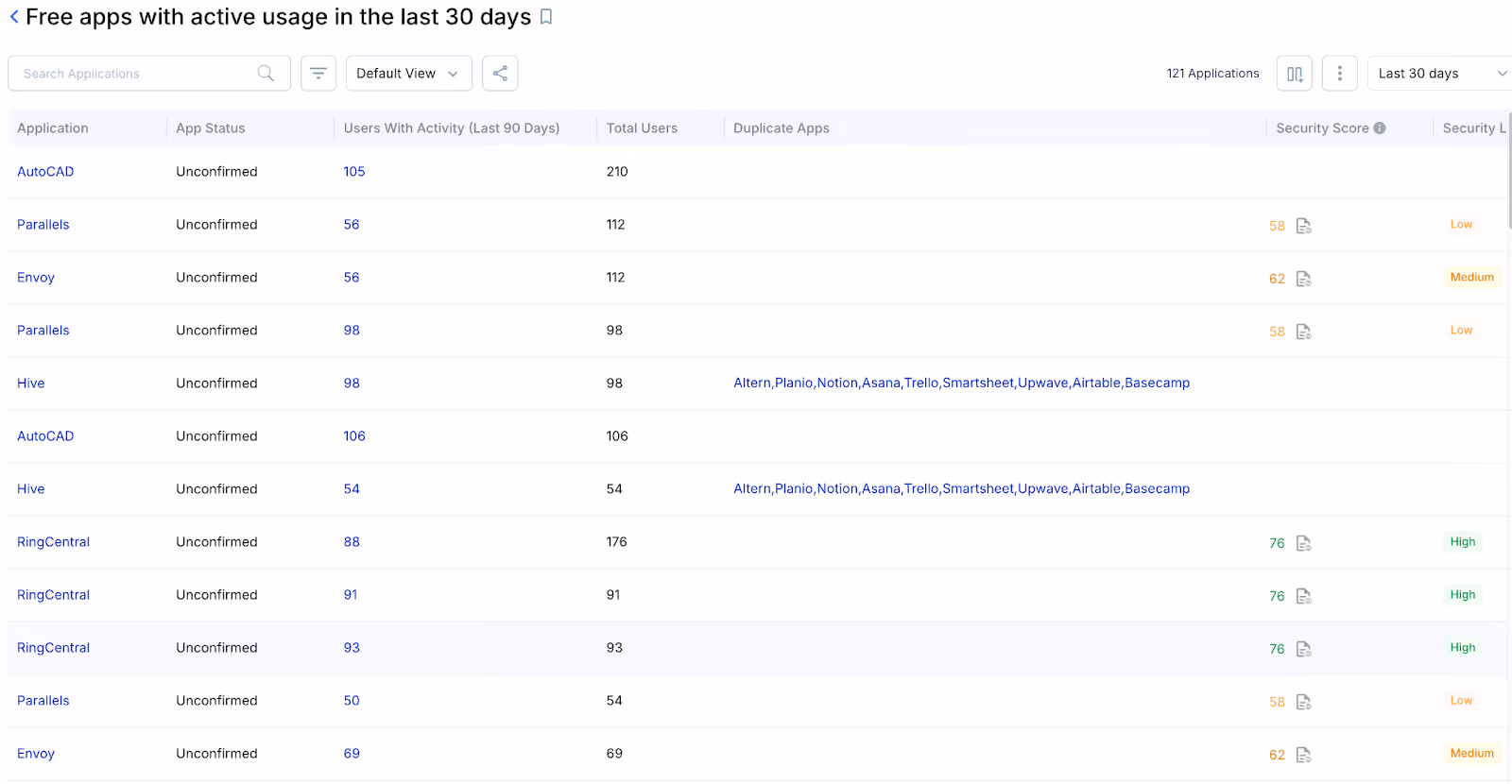This screenshot has height=784, width=1512.
Task: Click Low security badge for Parallels with 54 users
Action: pos(1461,701)
